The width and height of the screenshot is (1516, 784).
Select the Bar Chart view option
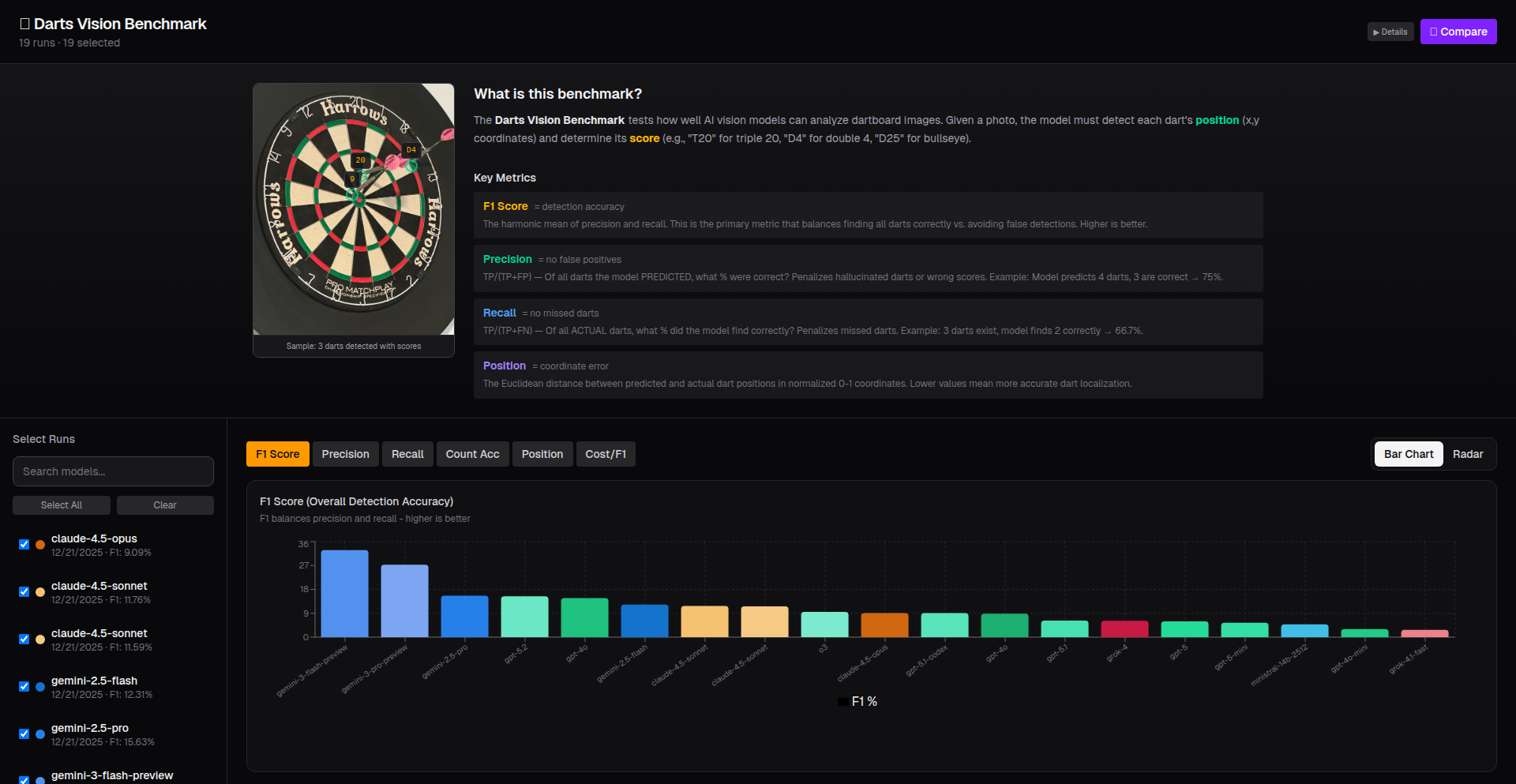click(x=1408, y=454)
